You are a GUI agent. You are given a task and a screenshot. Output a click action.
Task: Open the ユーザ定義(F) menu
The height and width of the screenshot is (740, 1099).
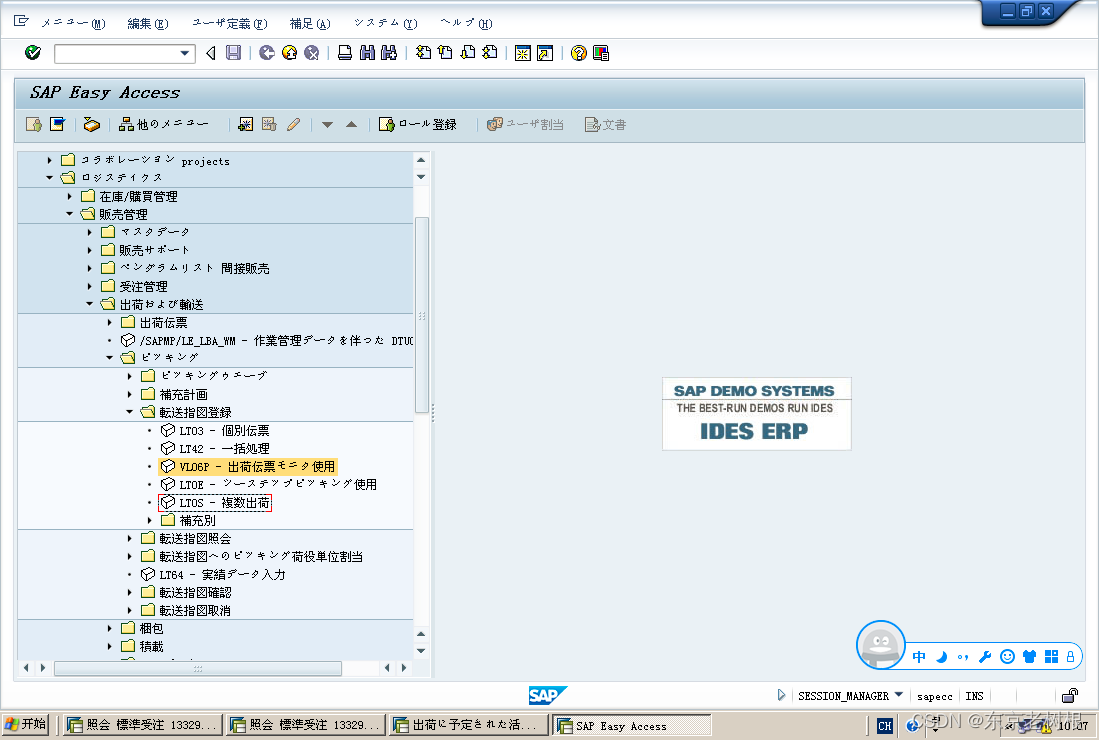pos(230,23)
